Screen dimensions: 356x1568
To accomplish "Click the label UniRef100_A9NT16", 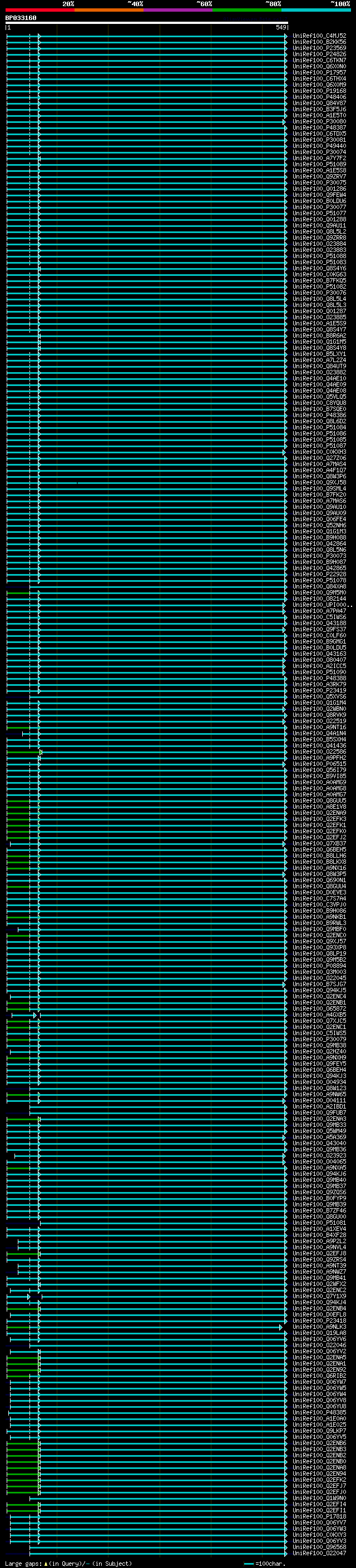I will (319, 727).
